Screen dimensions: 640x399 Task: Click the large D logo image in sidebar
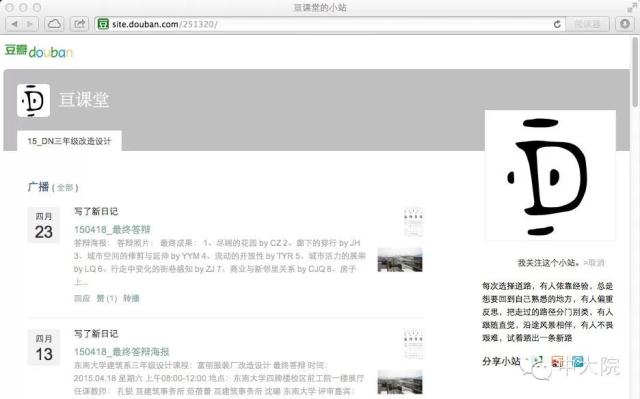550,175
